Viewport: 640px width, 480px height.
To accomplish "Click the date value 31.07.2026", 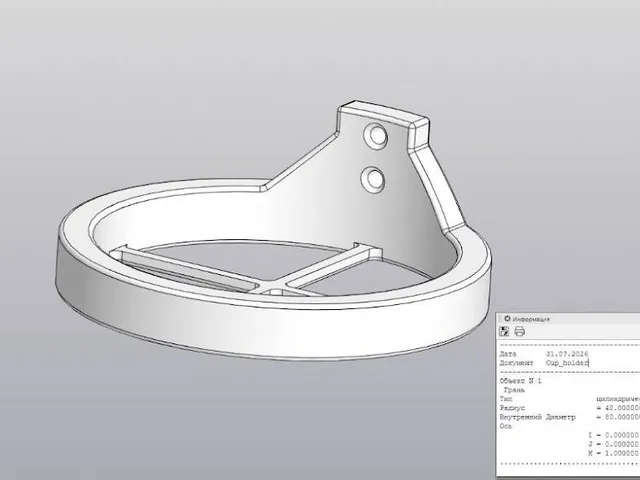I will click(567, 354).
